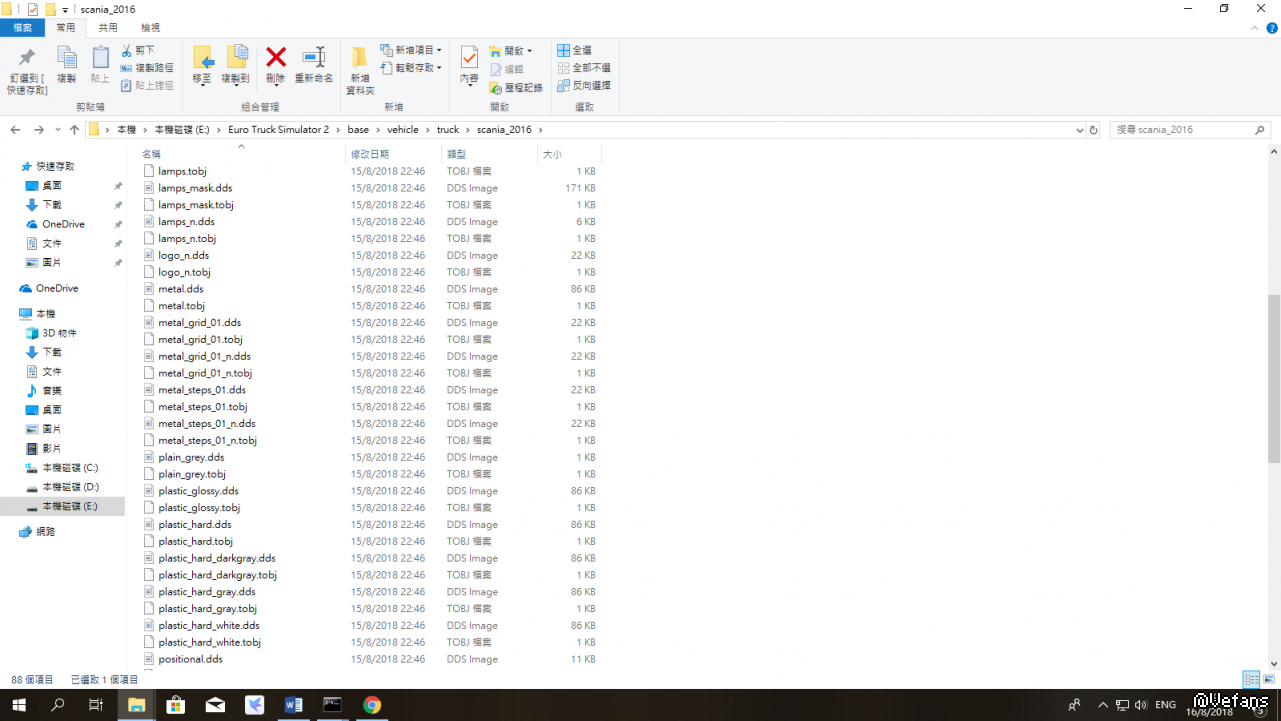Image resolution: width=1281 pixels, height=721 pixels.
Task: Open Google Chrome from the taskbar
Action: pyautogui.click(x=372, y=705)
